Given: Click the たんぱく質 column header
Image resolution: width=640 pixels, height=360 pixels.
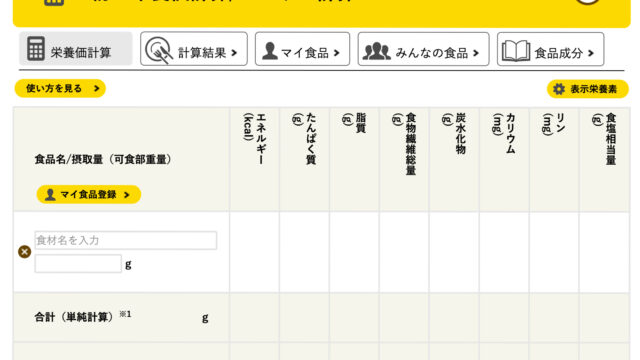Looking at the screenshot, I should (304, 160).
